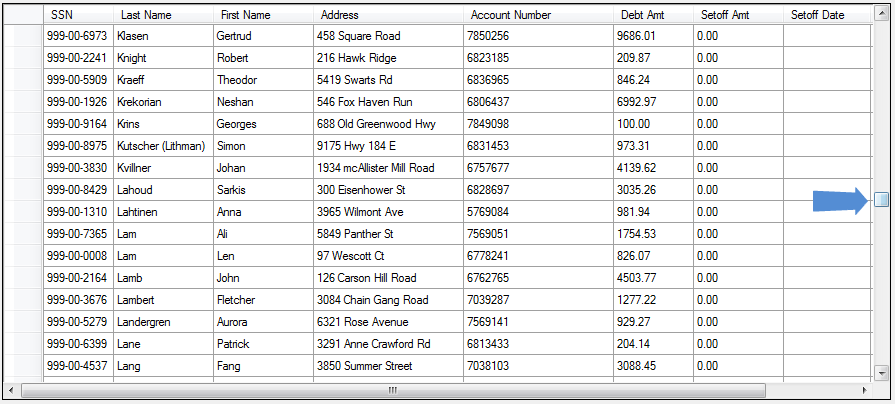Select the row header for Lang row
Screen dimensions: 895x404
23,366
